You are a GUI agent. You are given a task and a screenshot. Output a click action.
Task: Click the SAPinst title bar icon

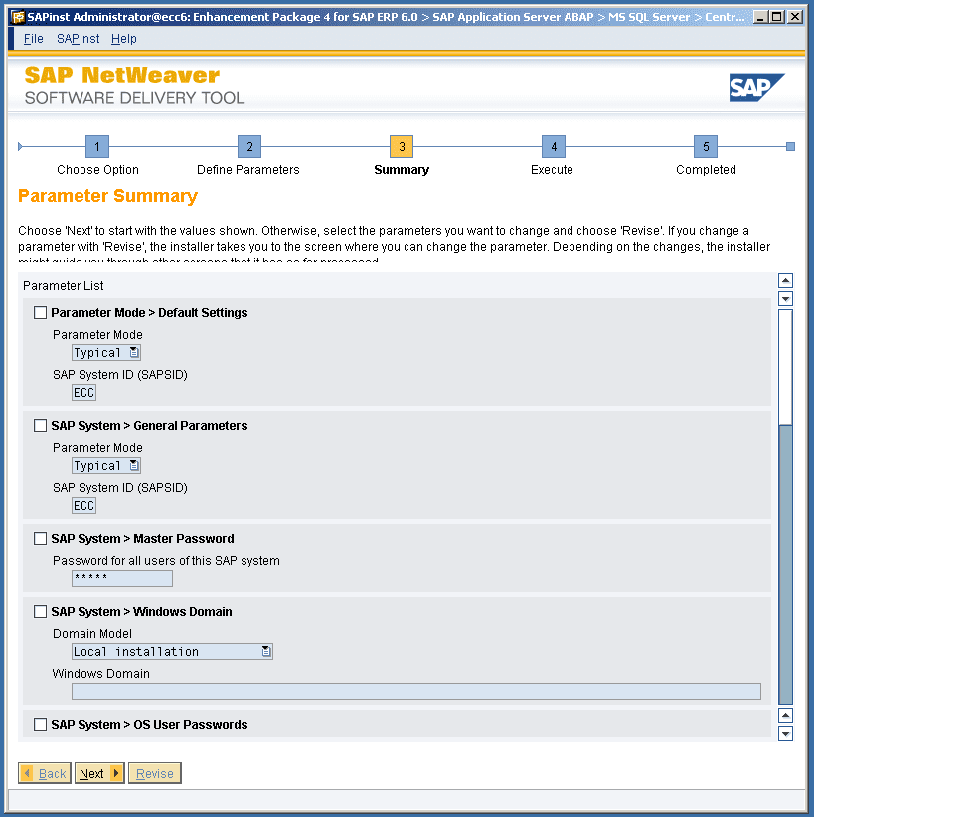pyautogui.click(x=18, y=17)
